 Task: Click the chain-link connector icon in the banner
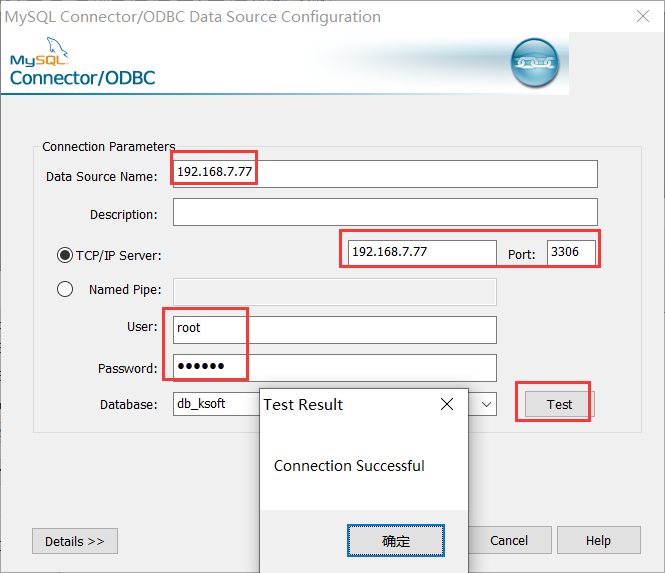(534, 63)
